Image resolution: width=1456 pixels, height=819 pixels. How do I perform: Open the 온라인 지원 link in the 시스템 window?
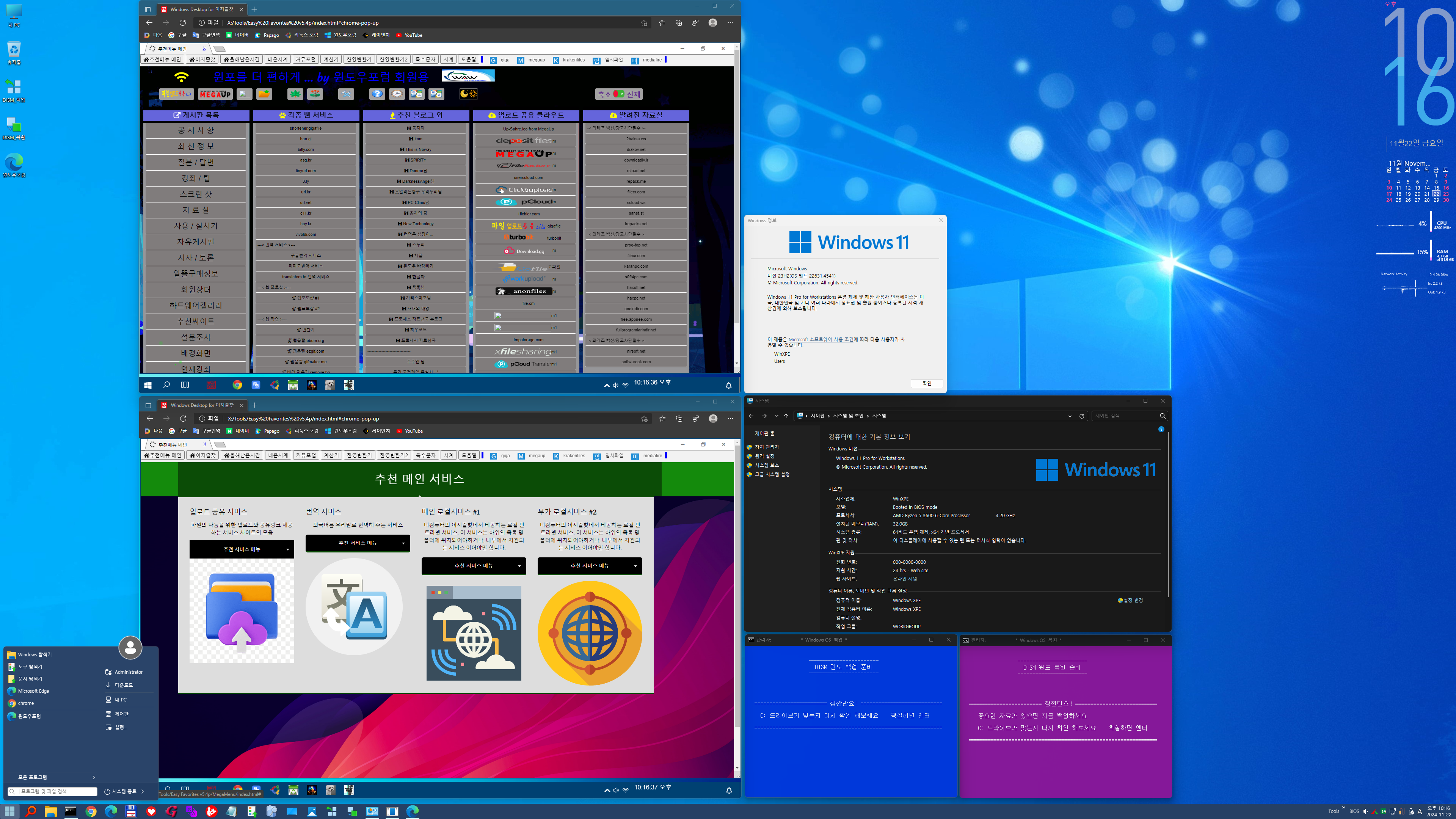(x=905, y=579)
